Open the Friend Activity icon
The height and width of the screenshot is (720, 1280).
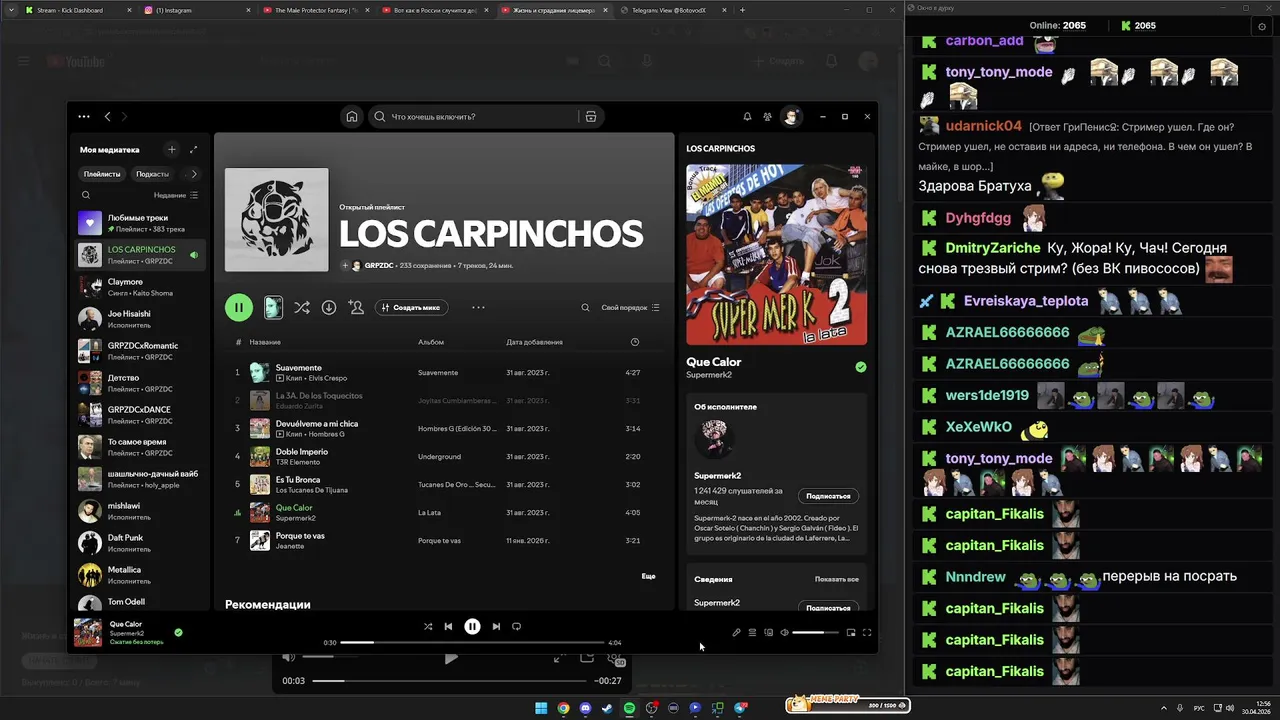(767, 117)
